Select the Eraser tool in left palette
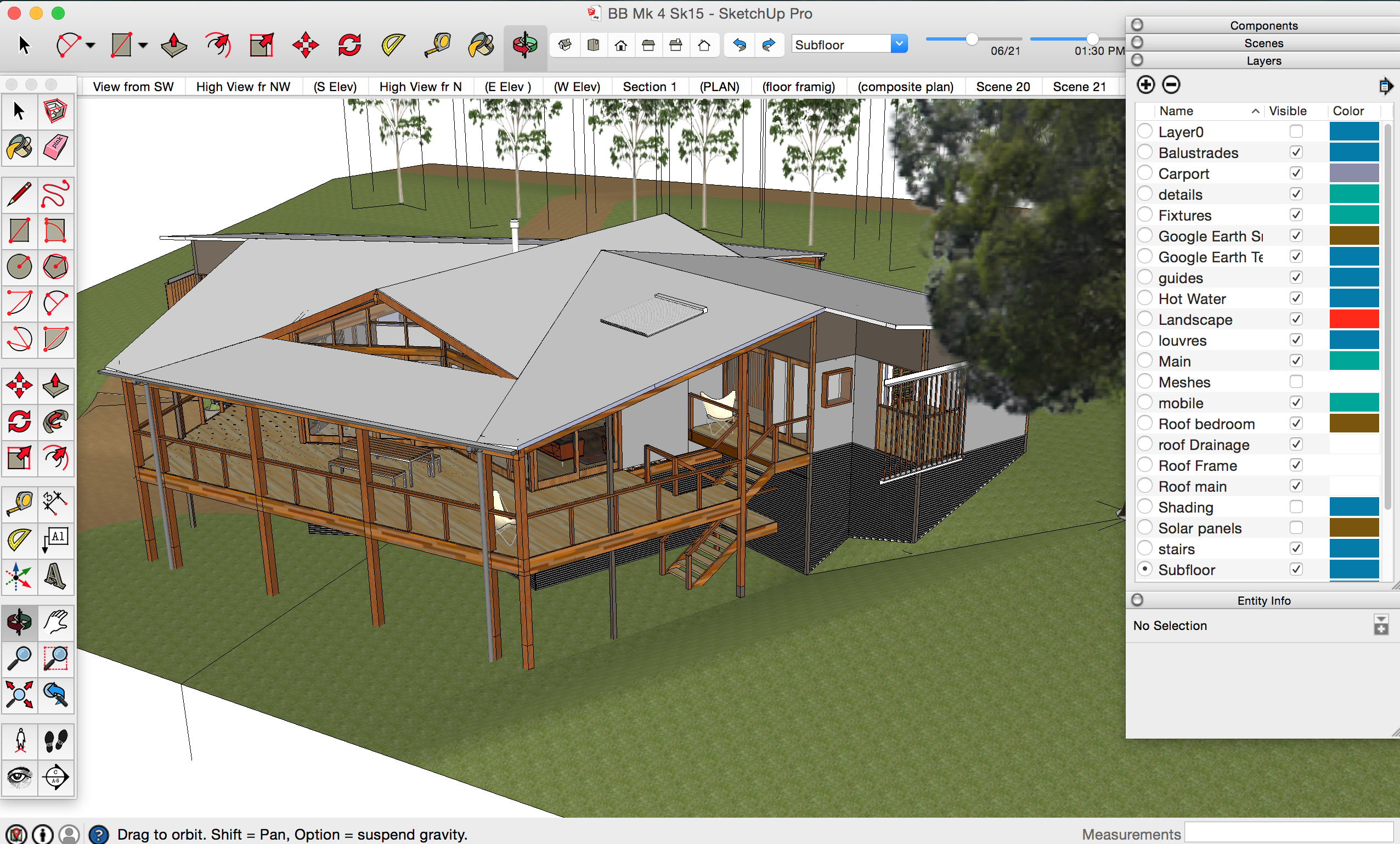This screenshot has width=1400, height=844. coord(55,147)
